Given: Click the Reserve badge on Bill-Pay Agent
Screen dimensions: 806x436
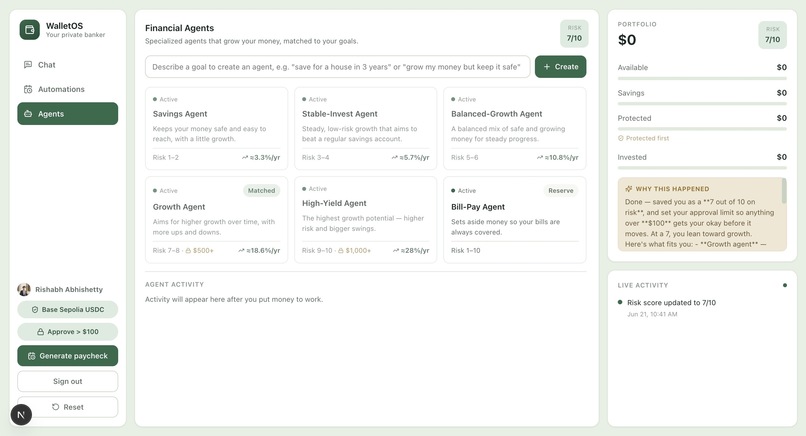Looking at the screenshot, I should click(x=560, y=191).
